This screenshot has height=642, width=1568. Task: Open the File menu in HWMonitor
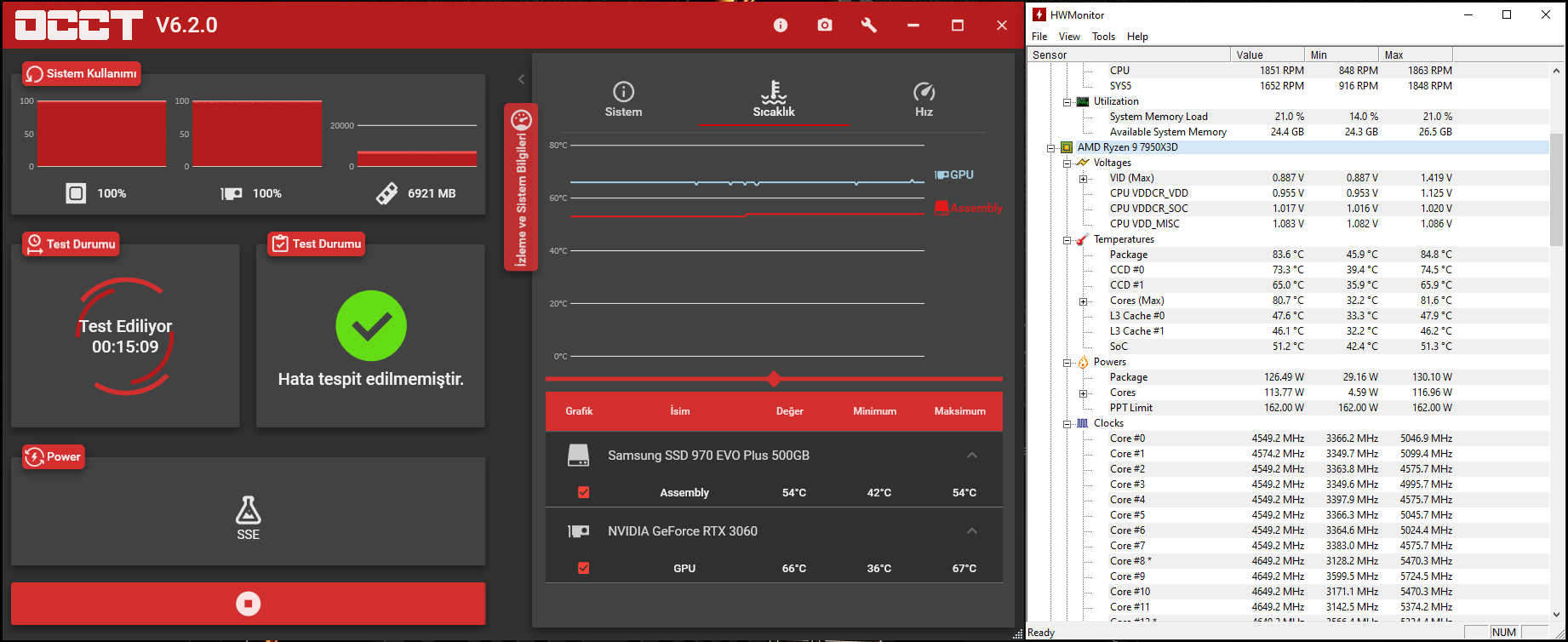point(1039,37)
